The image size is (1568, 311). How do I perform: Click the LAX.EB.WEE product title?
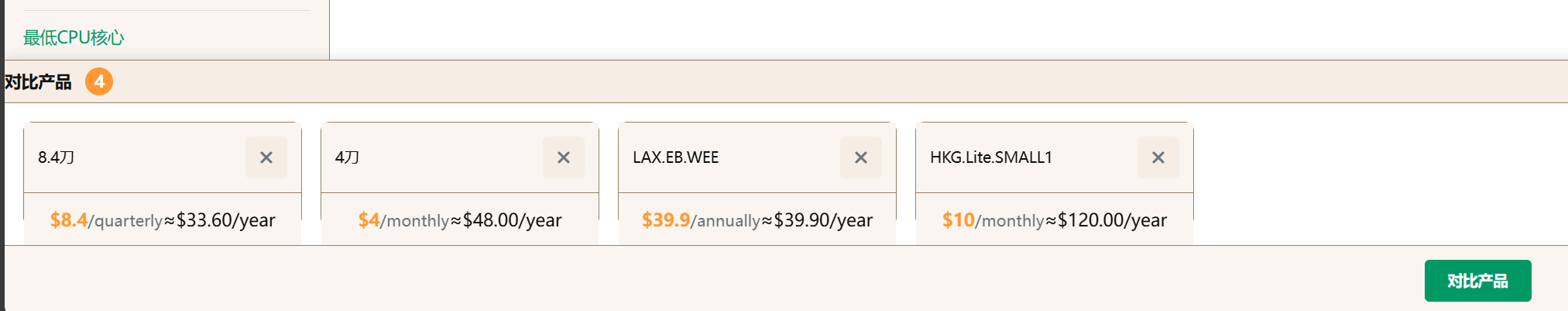tap(676, 157)
